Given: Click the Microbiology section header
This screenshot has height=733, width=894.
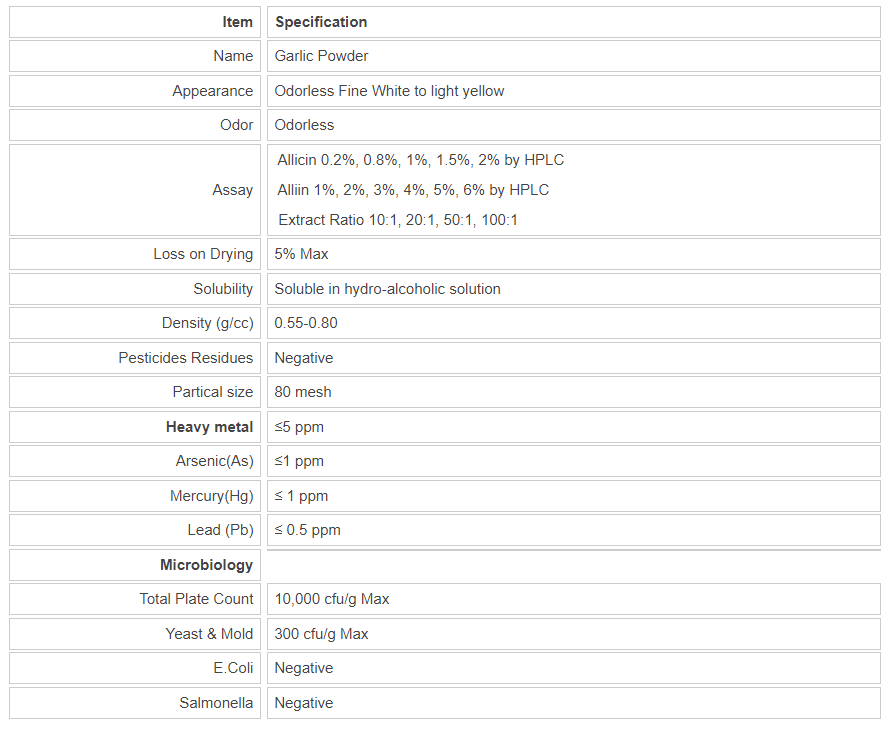Looking at the screenshot, I should (206, 565).
